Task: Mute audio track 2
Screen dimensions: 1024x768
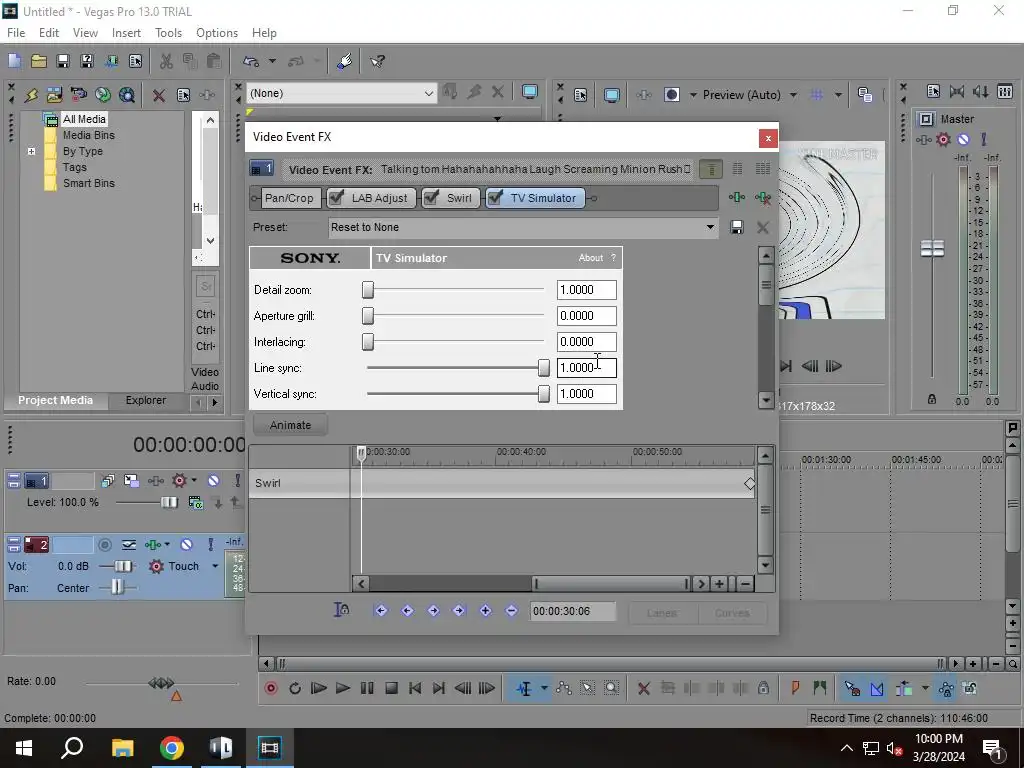Action: tap(186, 545)
